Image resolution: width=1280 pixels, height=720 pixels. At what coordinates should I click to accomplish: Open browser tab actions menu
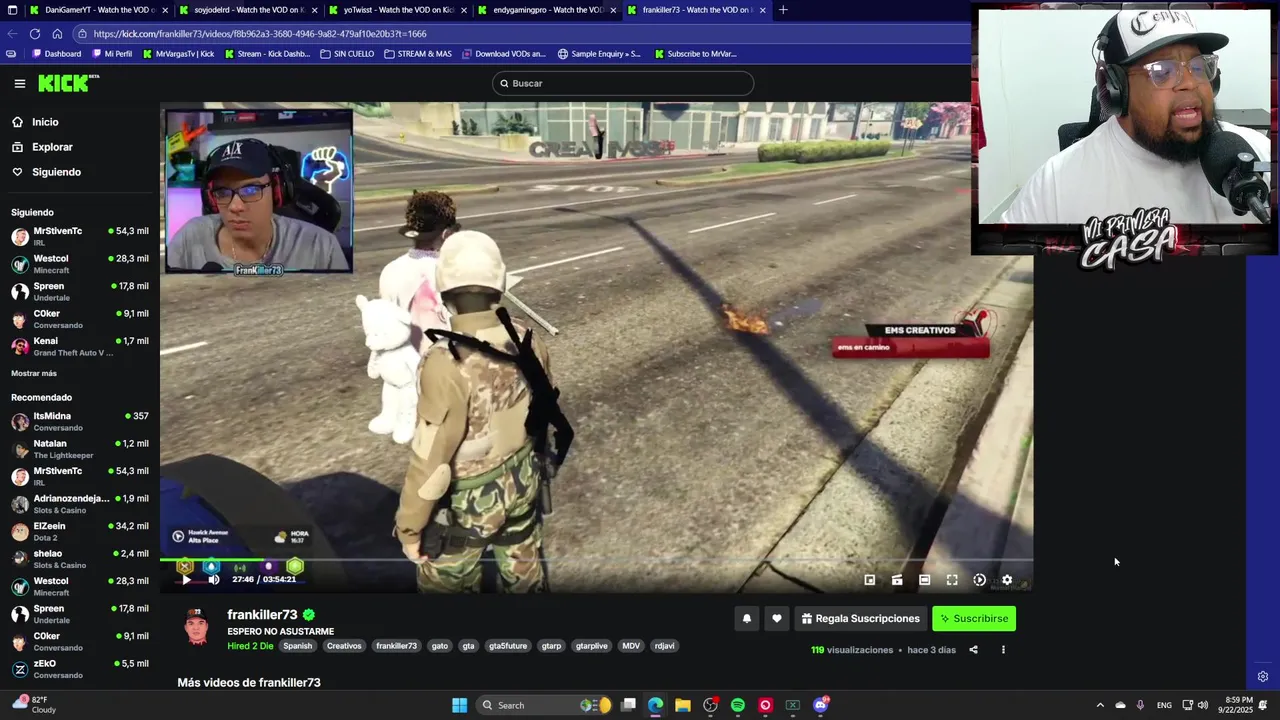[11, 10]
